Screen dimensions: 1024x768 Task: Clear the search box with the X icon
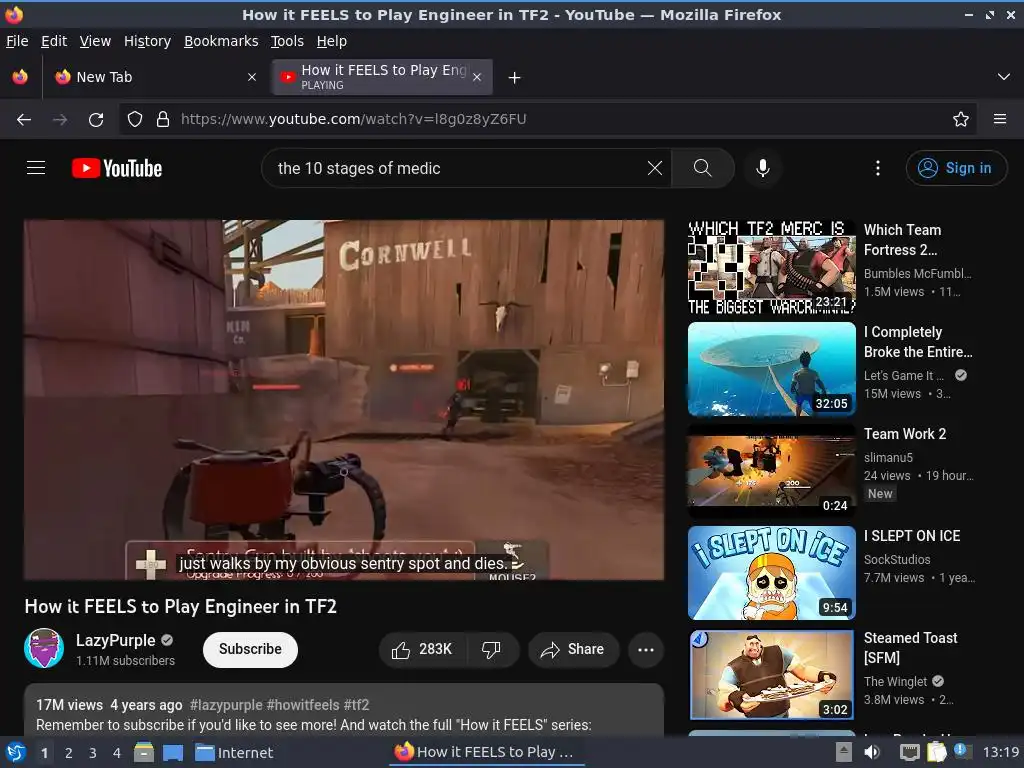654,168
